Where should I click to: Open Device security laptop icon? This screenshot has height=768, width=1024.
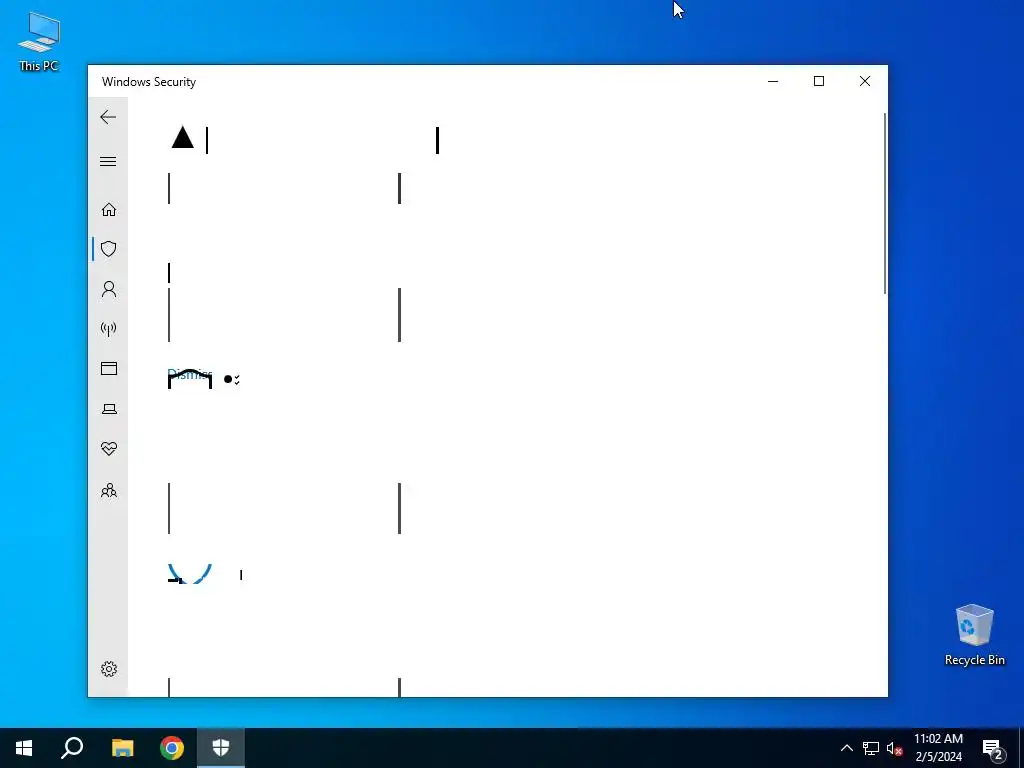click(x=109, y=409)
